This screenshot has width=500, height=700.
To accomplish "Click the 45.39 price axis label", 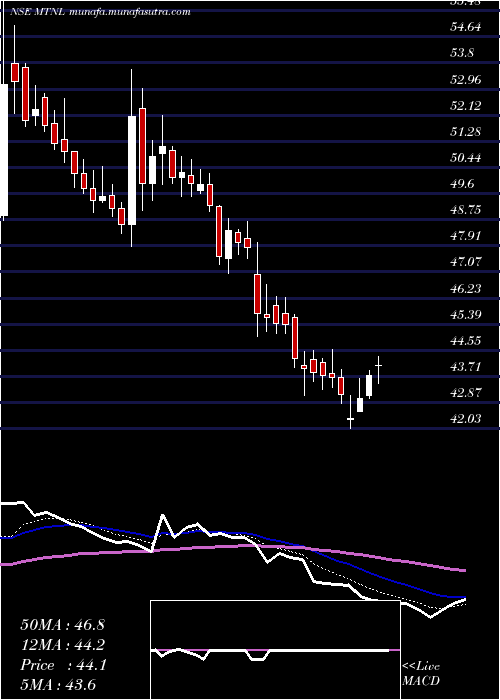I will (x=465, y=315).
